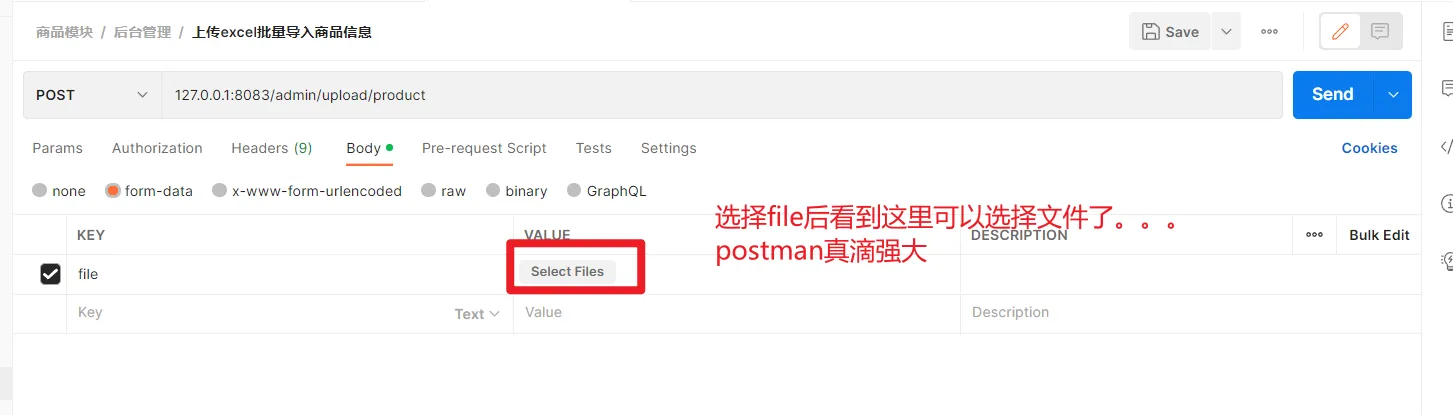Screen dimensions: 1453x415
Task: Select the raw body type radio
Action: pos(429,191)
